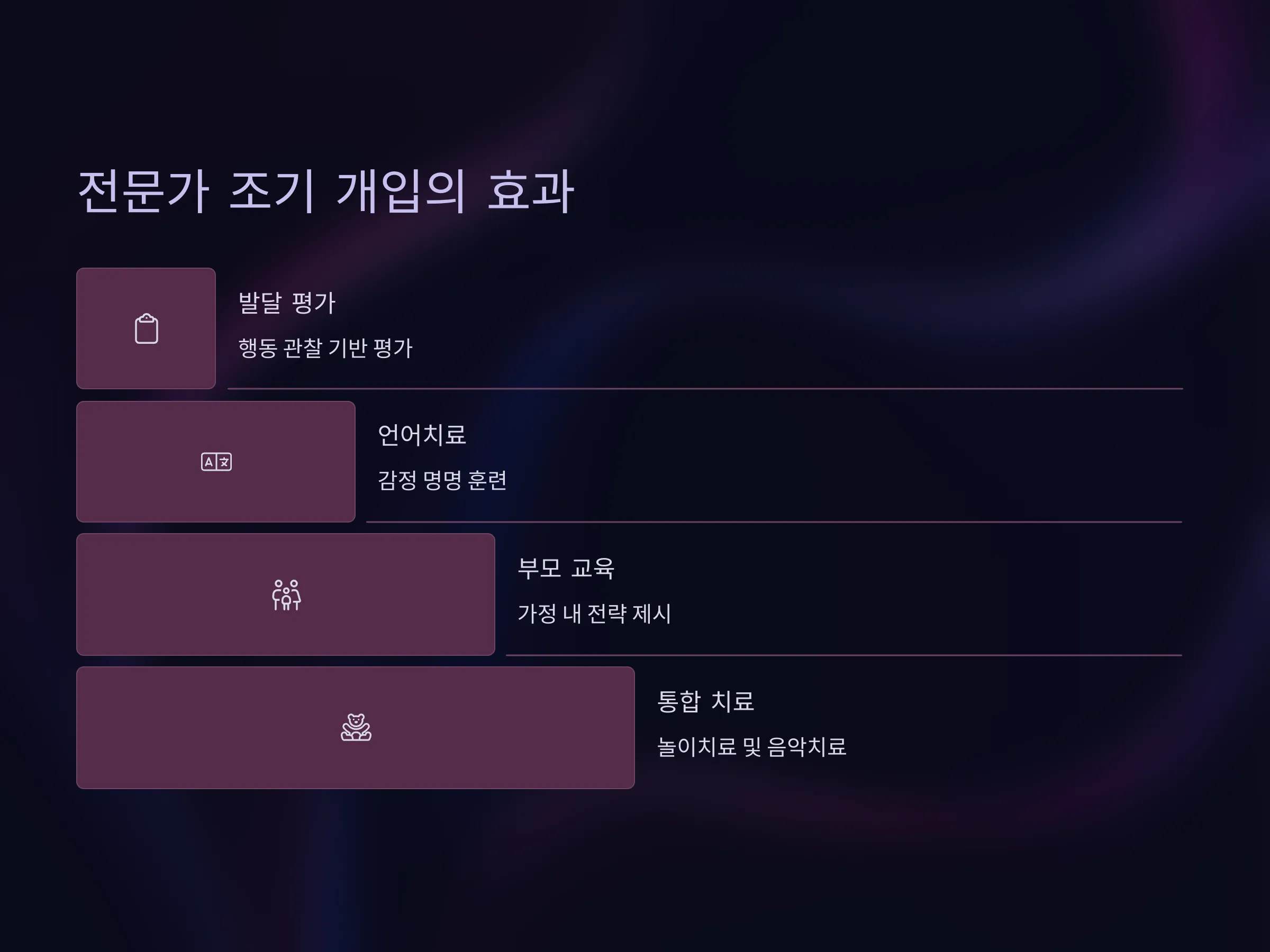This screenshot has height=952, width=1270.
Task: Select the first maroon block beside 발달 평가
Action: point(146,328)
